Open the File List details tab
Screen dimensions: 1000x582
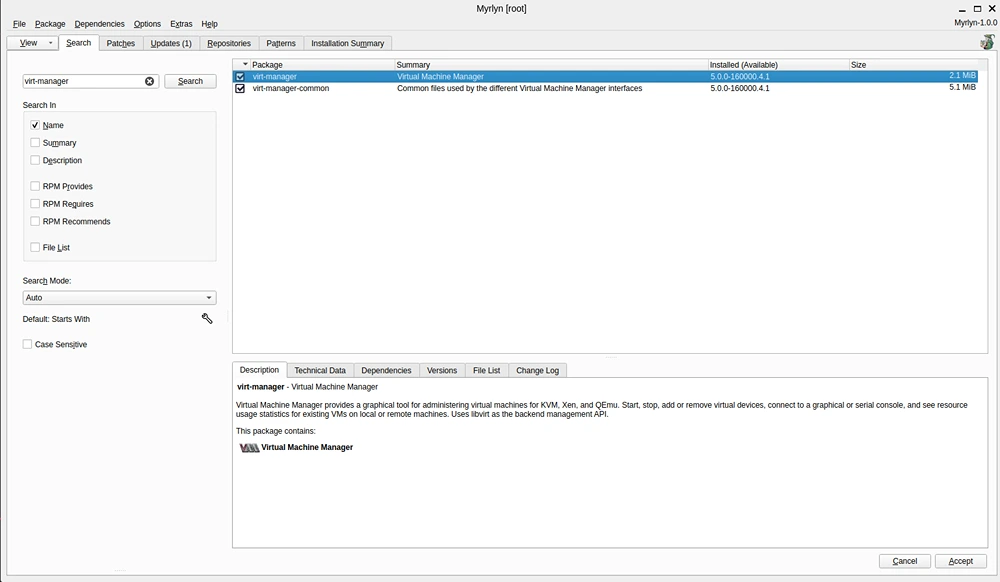point(487,370)
